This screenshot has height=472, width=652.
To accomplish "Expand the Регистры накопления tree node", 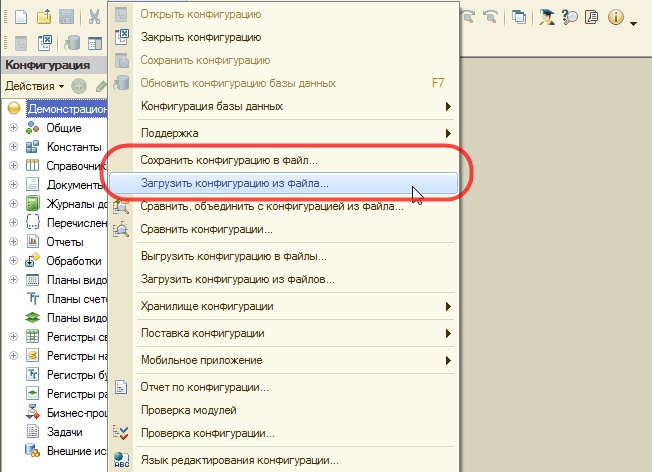I will pyautogui.click(x=13, y=356).
